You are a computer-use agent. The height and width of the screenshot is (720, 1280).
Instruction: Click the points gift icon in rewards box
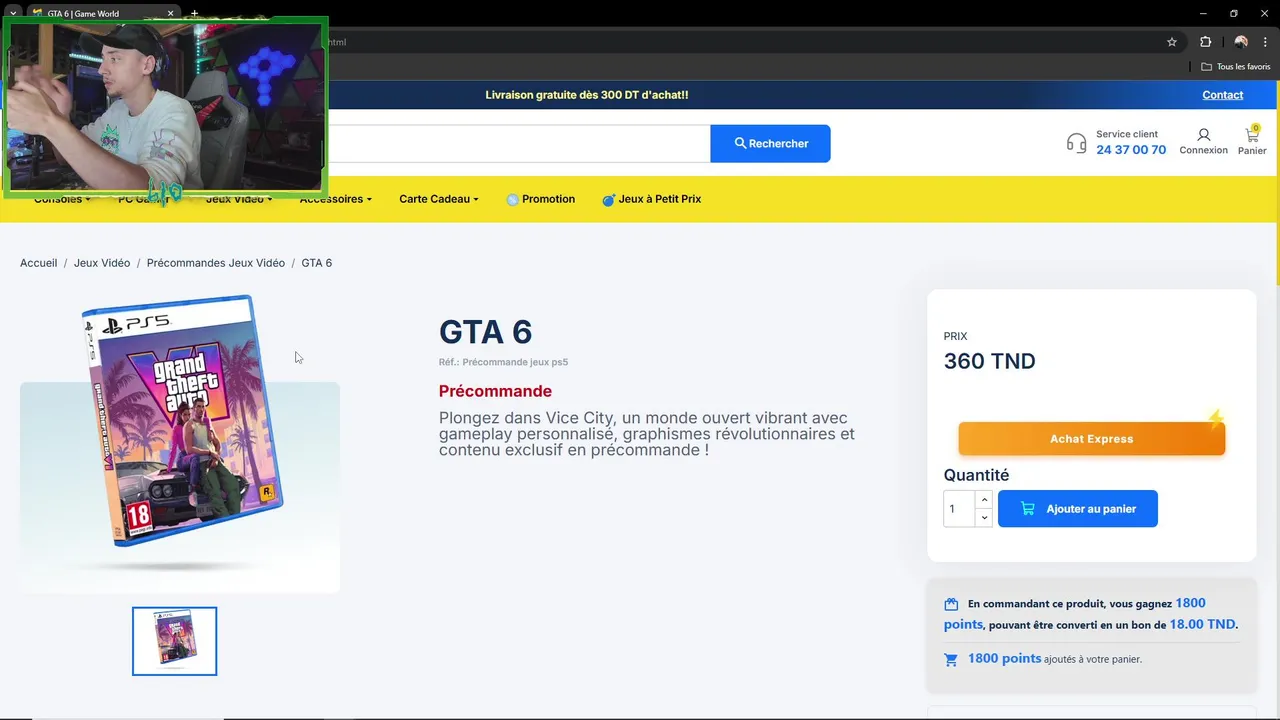point(951,604)
